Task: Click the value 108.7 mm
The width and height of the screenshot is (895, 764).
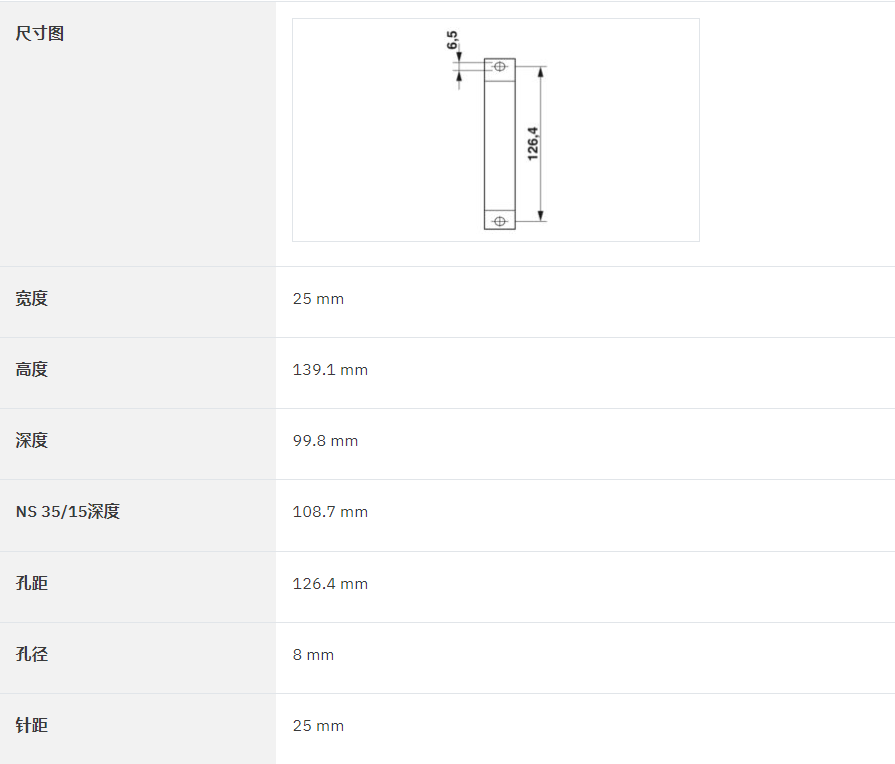Action: (x=330, y=512)
